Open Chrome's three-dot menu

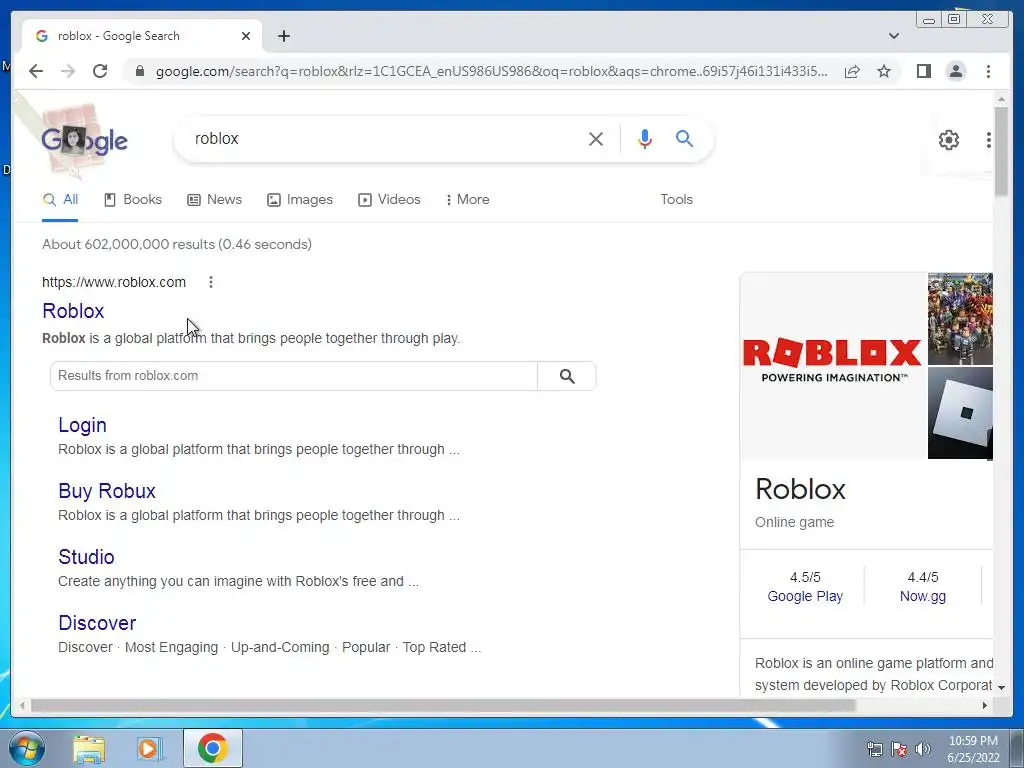988,71
